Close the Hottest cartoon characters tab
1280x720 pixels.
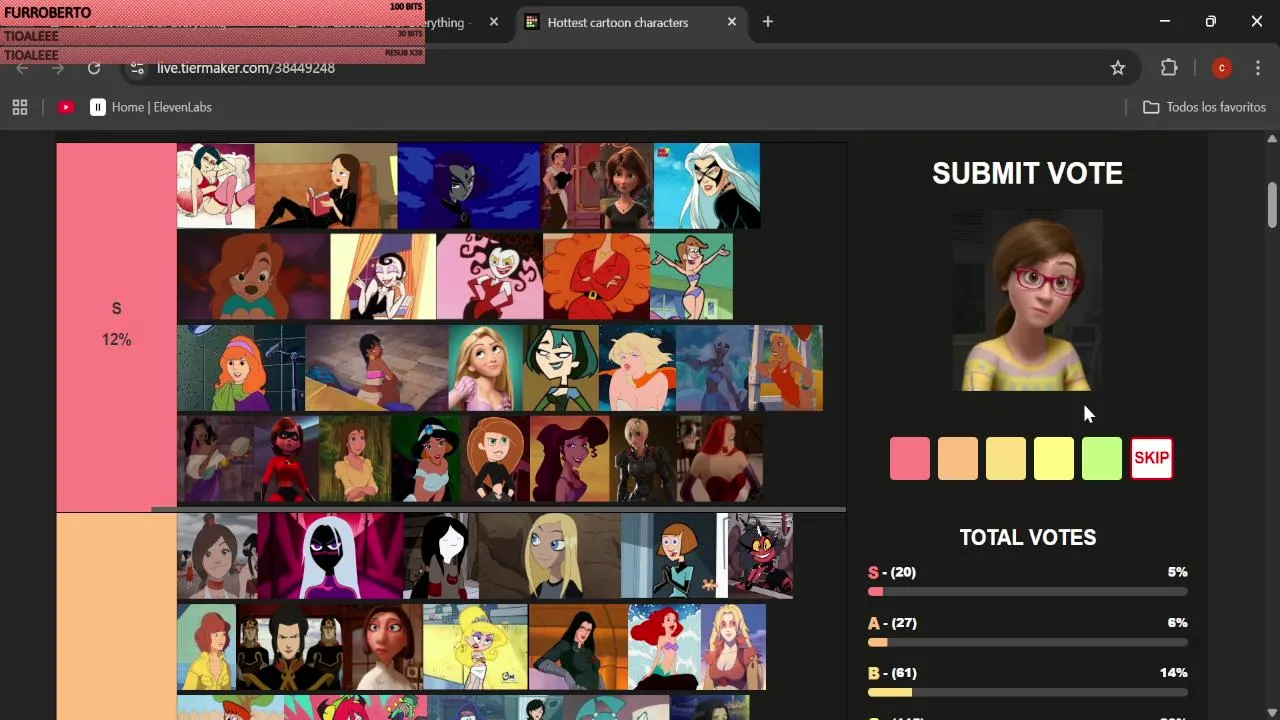[732, 22]
